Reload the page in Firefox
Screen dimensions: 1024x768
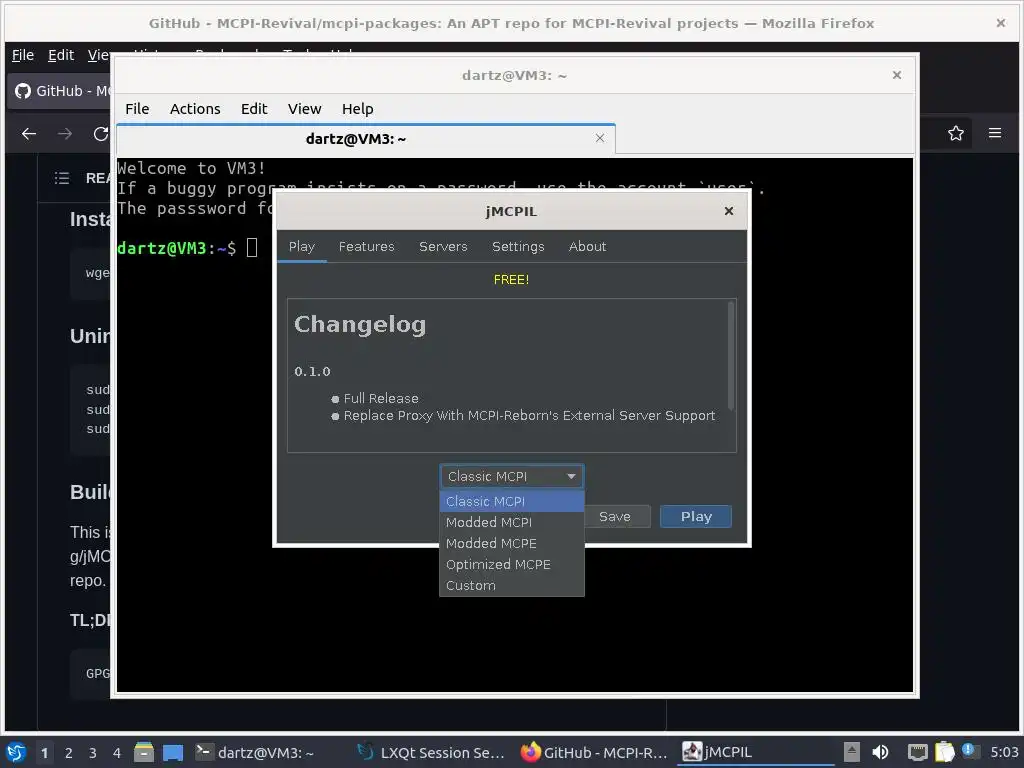101,134
